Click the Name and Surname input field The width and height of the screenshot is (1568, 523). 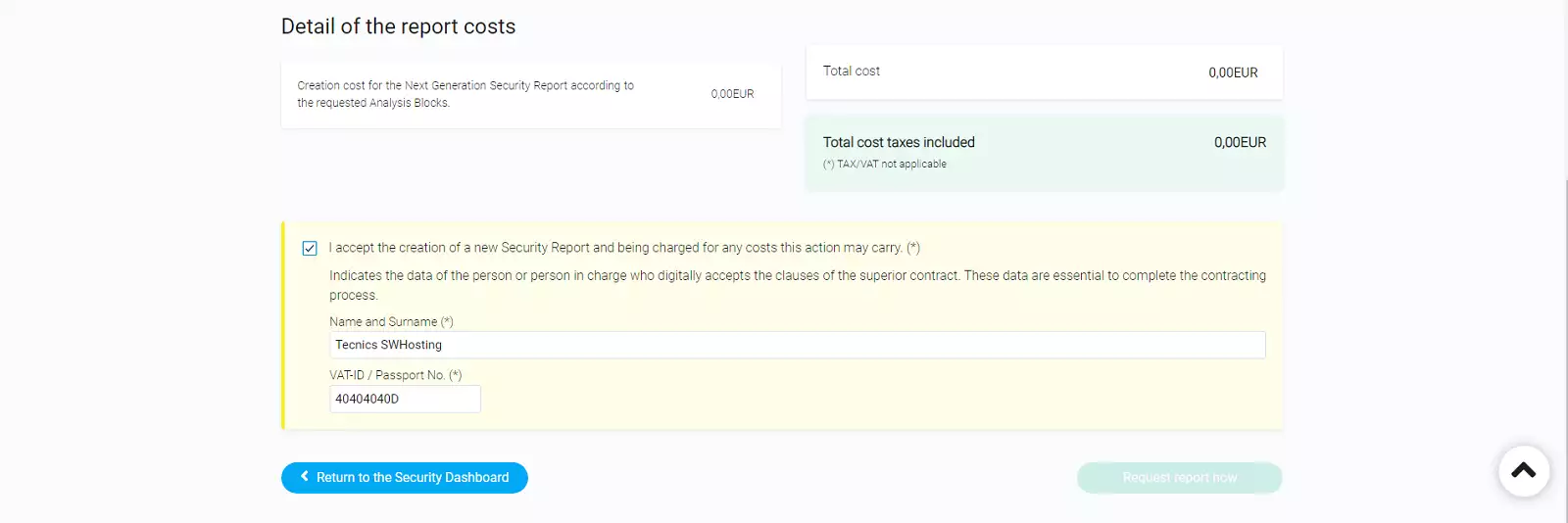coord(797,345)
